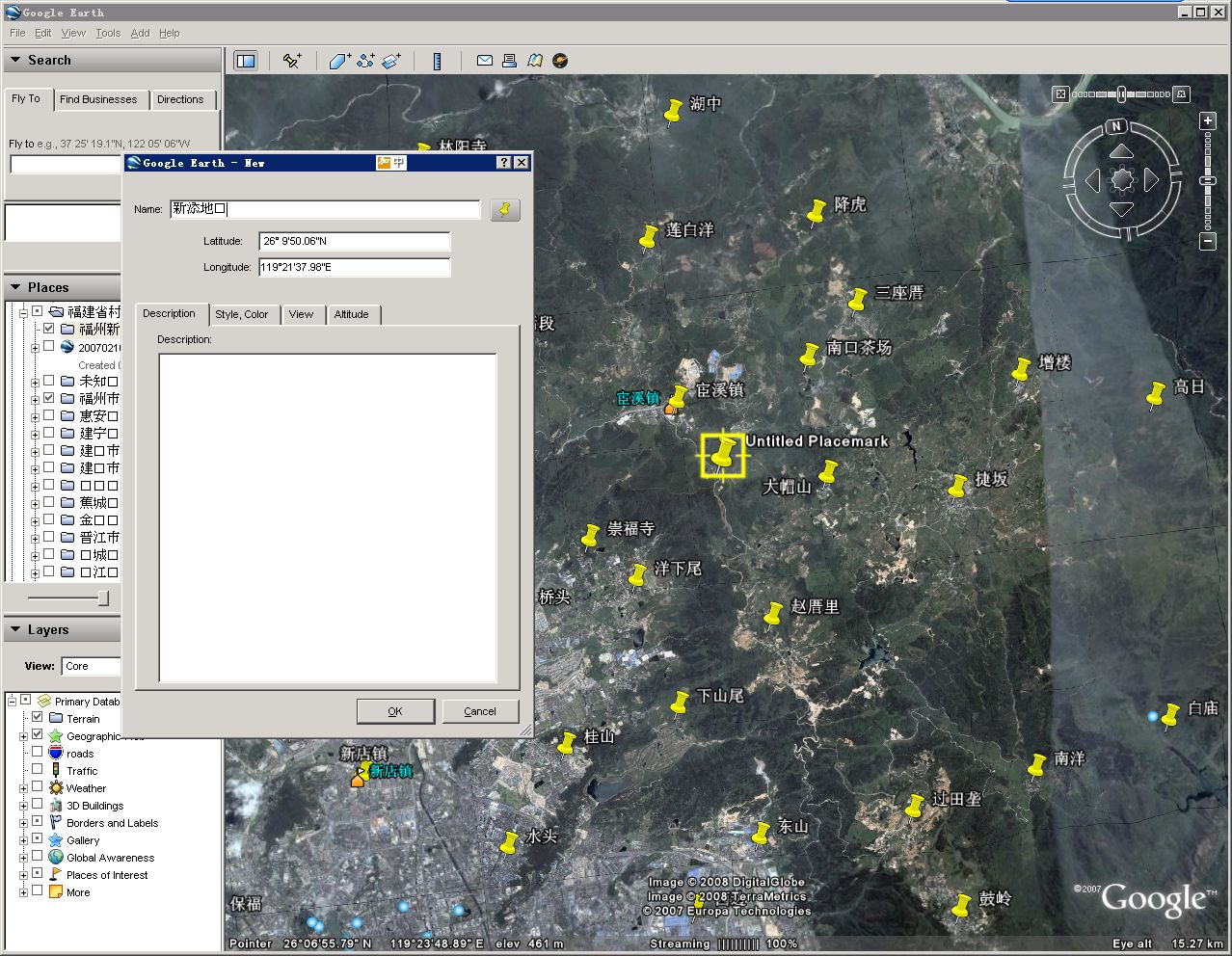Toggle the sidebar with the toolbar sidebar icon
The height and width of the screenshot is (956, 1232).
pyautogui.click(x=246, y=61)
